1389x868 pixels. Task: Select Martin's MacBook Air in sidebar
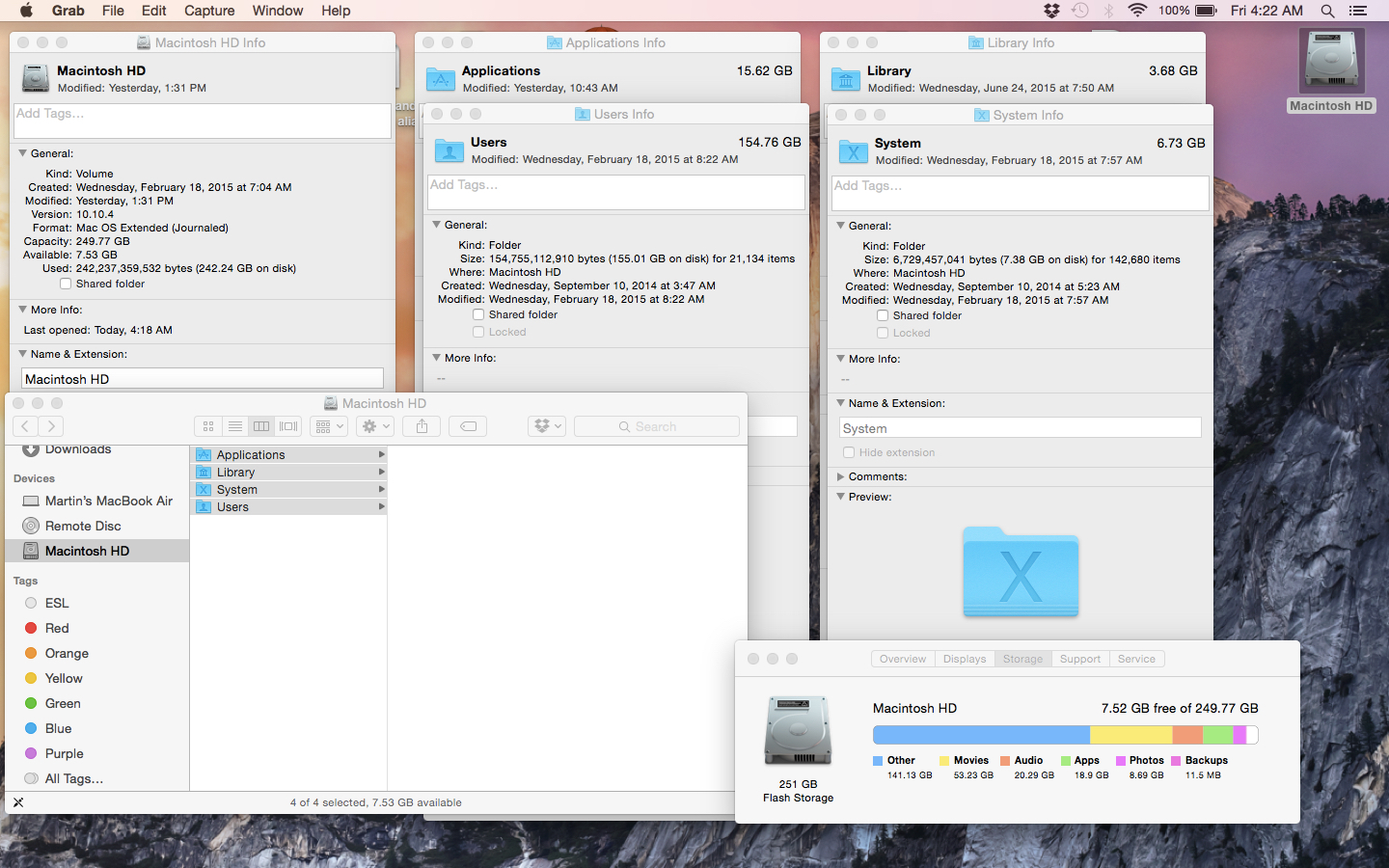click(x=96, y=501)
